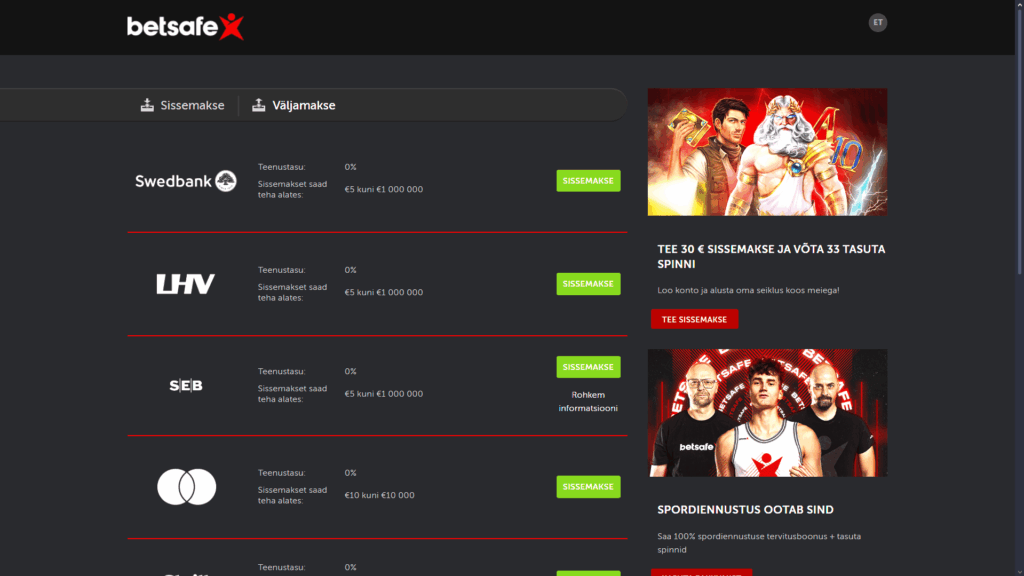Image resolution: width=1024 pixels, height=576 pixels.
Task: Select the Swedbank logo
Action: [x=186, y=181]
